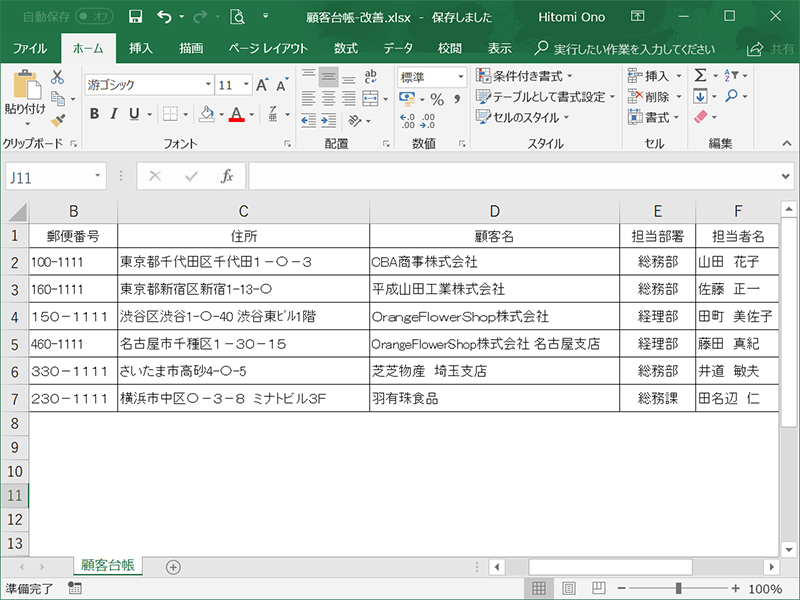Click the 共有 share button
The height and width of the screenshot is (600, 800).
[x=770, y=49]
